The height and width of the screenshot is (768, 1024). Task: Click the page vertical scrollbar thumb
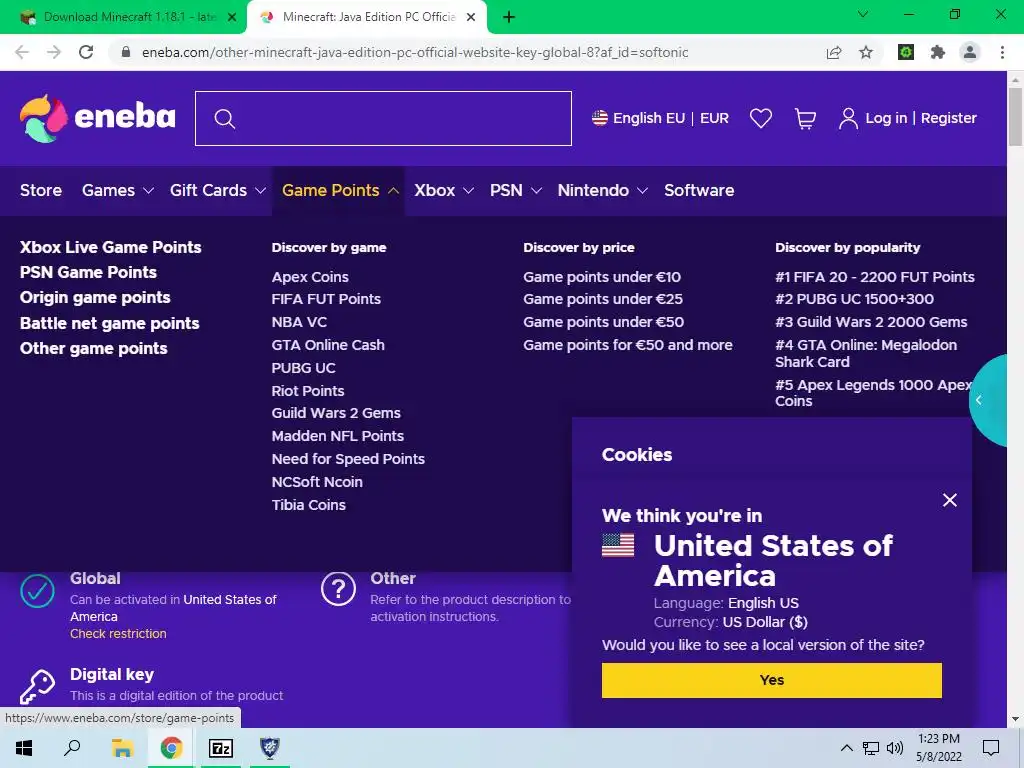[1015, 116]
